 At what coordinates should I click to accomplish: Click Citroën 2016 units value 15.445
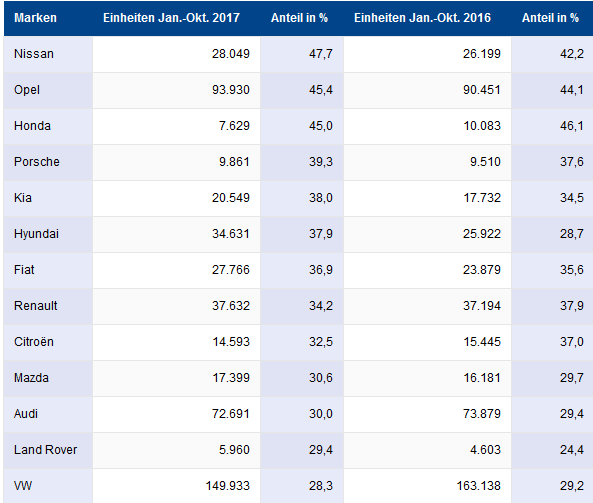[482, 342]
